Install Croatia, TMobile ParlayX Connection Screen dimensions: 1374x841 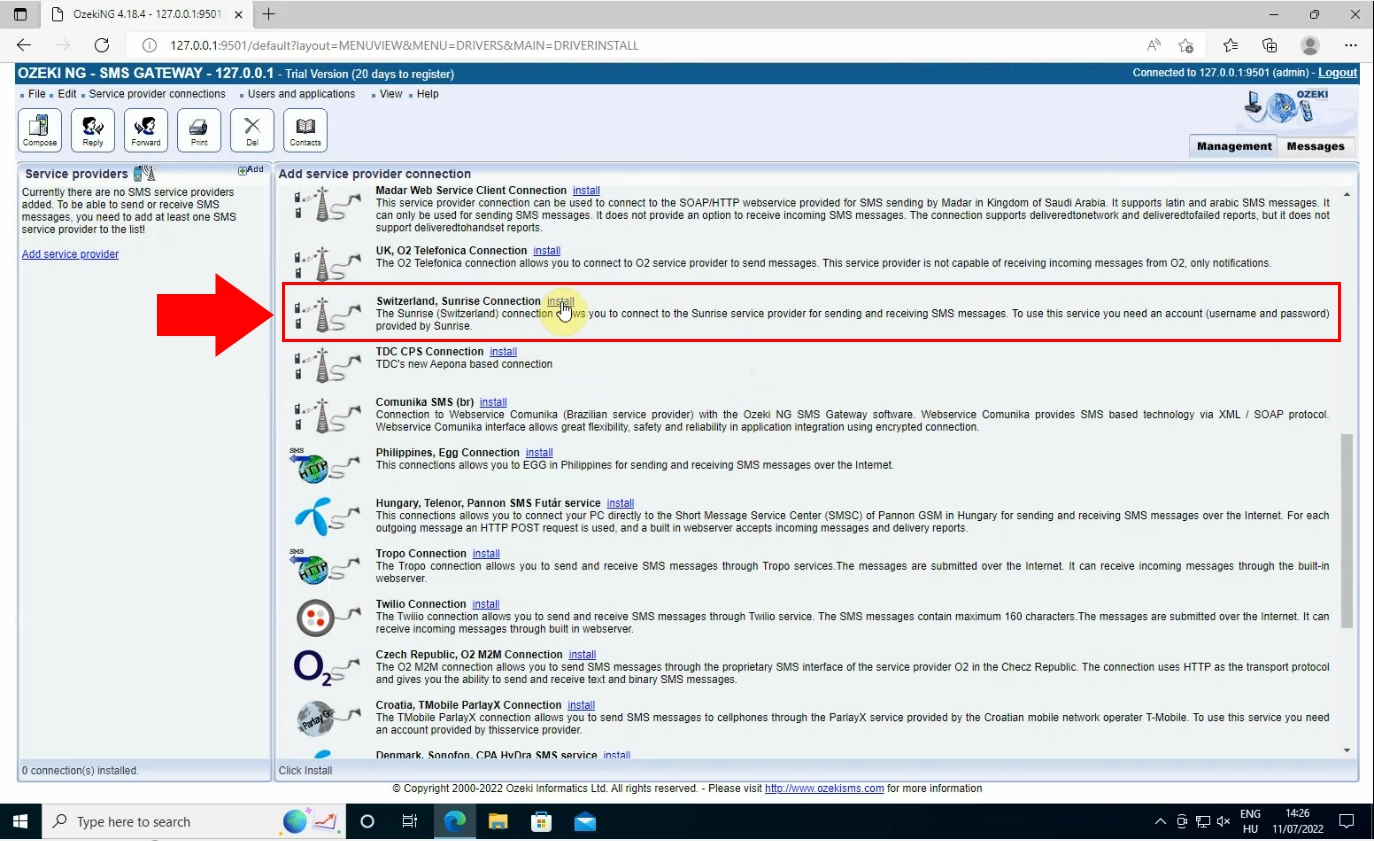point(581,705)
